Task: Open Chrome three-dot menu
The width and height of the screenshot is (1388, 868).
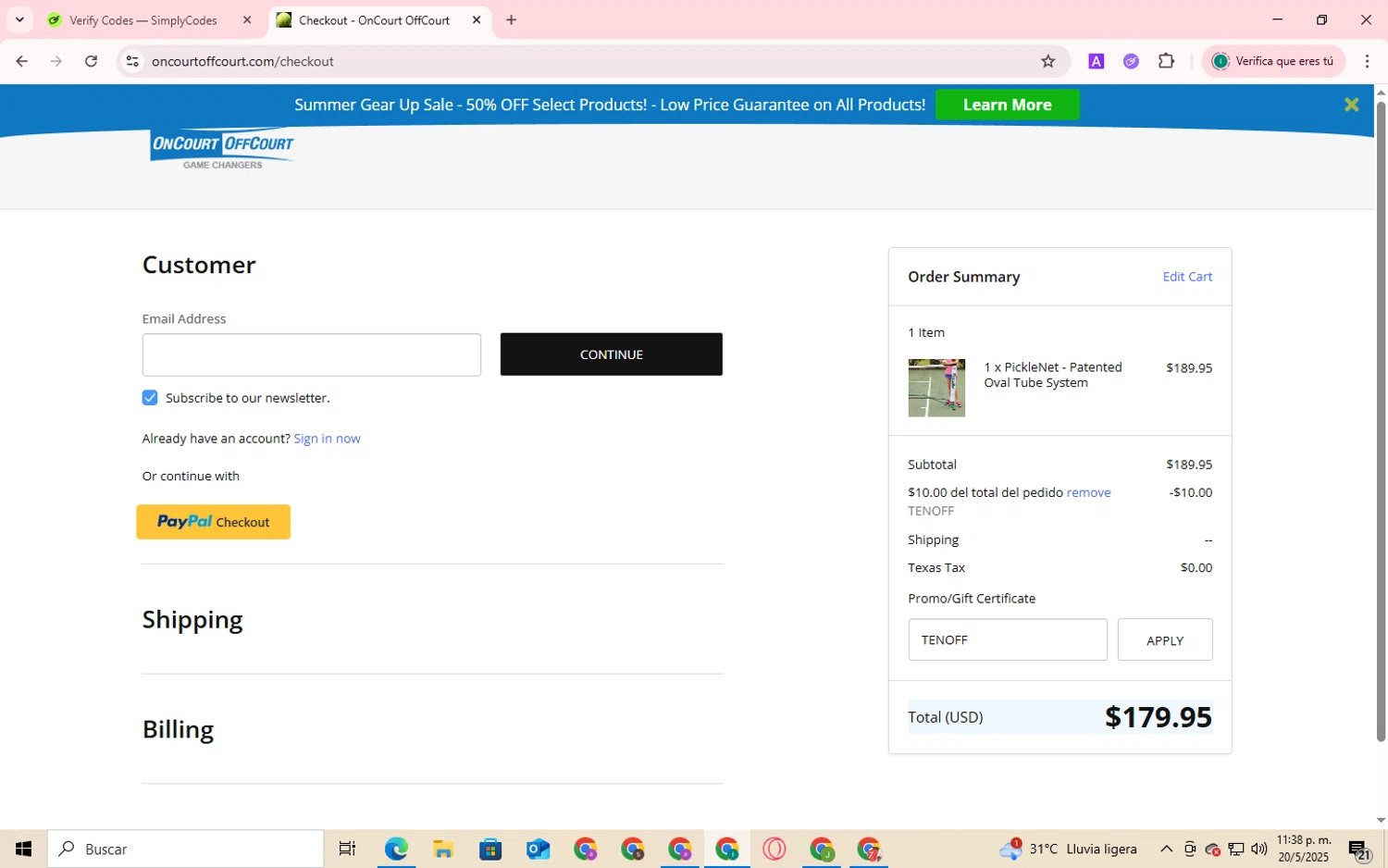Action: 1367,61
